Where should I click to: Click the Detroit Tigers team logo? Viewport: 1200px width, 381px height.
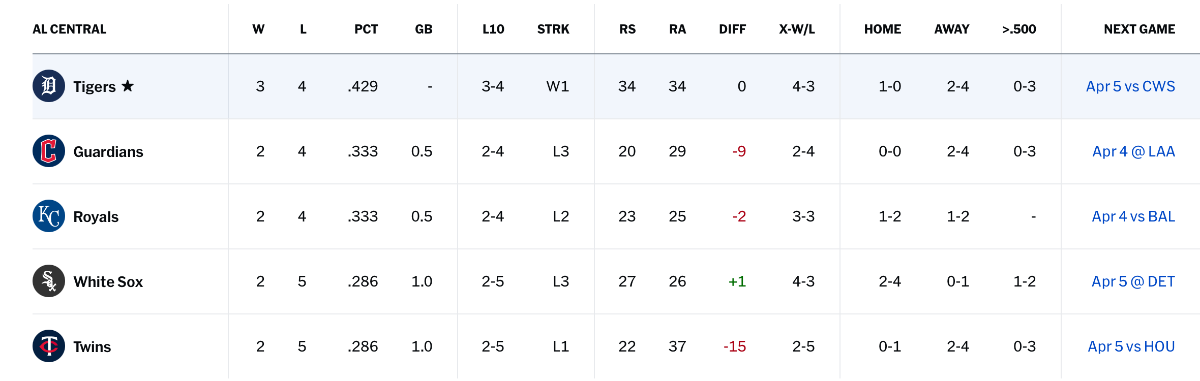49,87
